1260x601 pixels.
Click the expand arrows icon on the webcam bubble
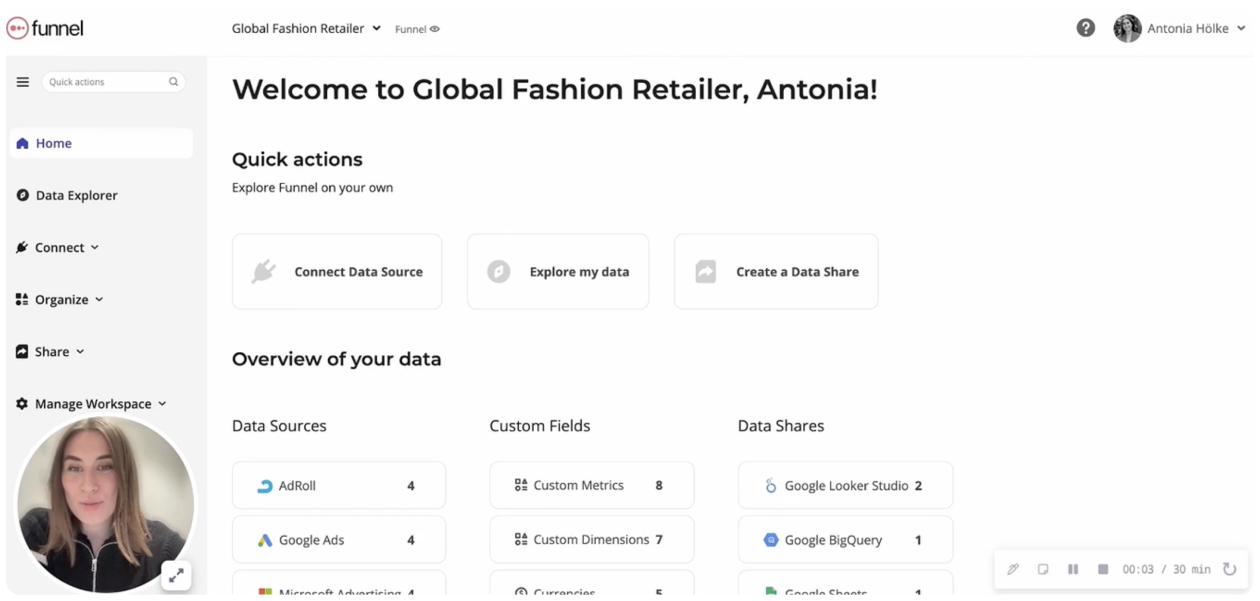point(176,575)
